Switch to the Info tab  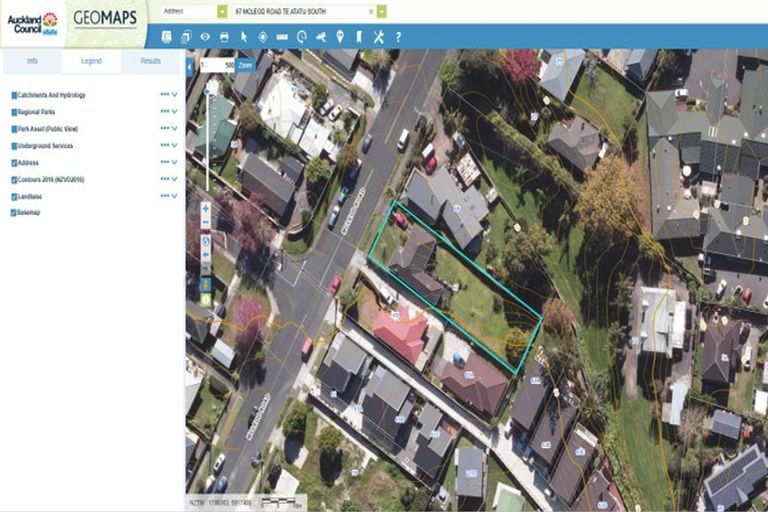point(32,61)
